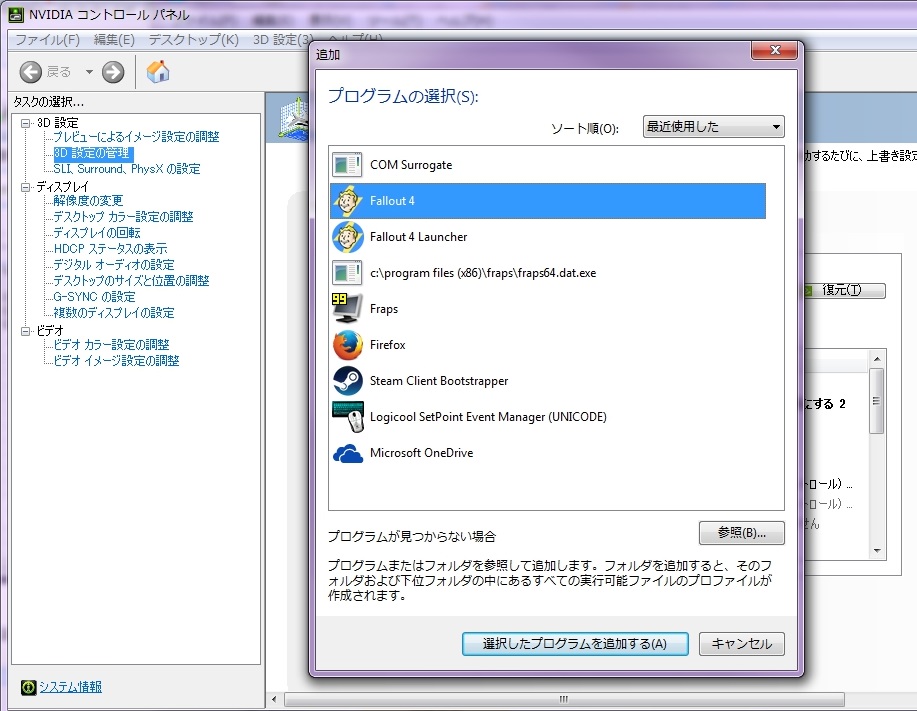Click the Fallout 4 Launcher icon
Image resolution: width=917 pixels, height=711 pixels.
click(x=347, y=237)
